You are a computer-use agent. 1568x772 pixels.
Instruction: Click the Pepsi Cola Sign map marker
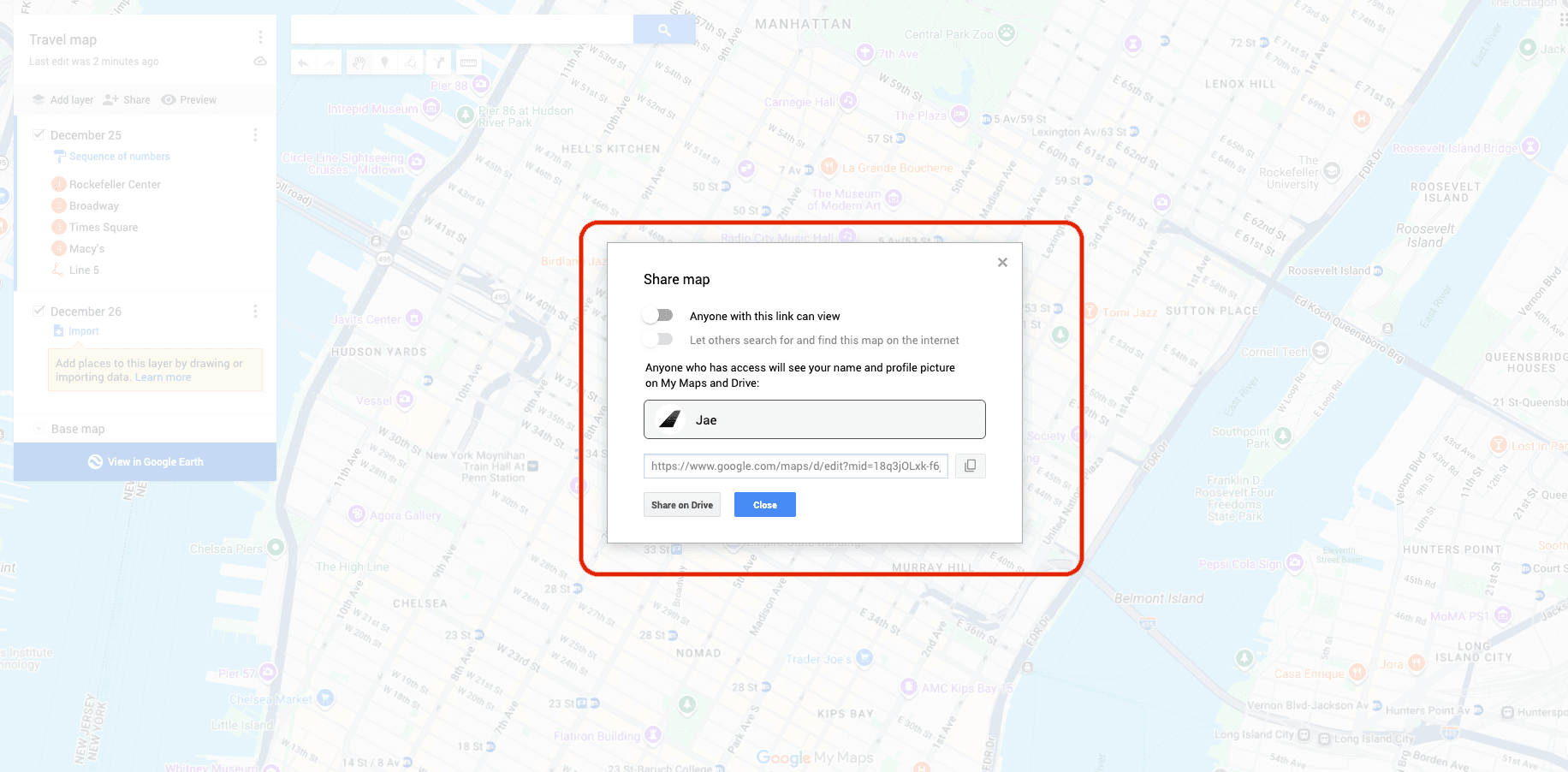[x=1294, y=562]
